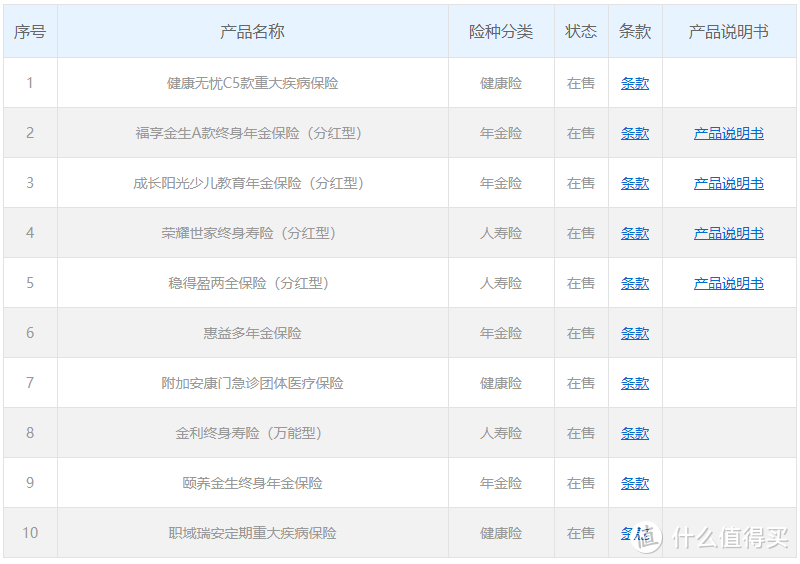The image size is (800, 564).
Task: Open 条款 link for 惠益多年金保险
Action: pos(635,334)
